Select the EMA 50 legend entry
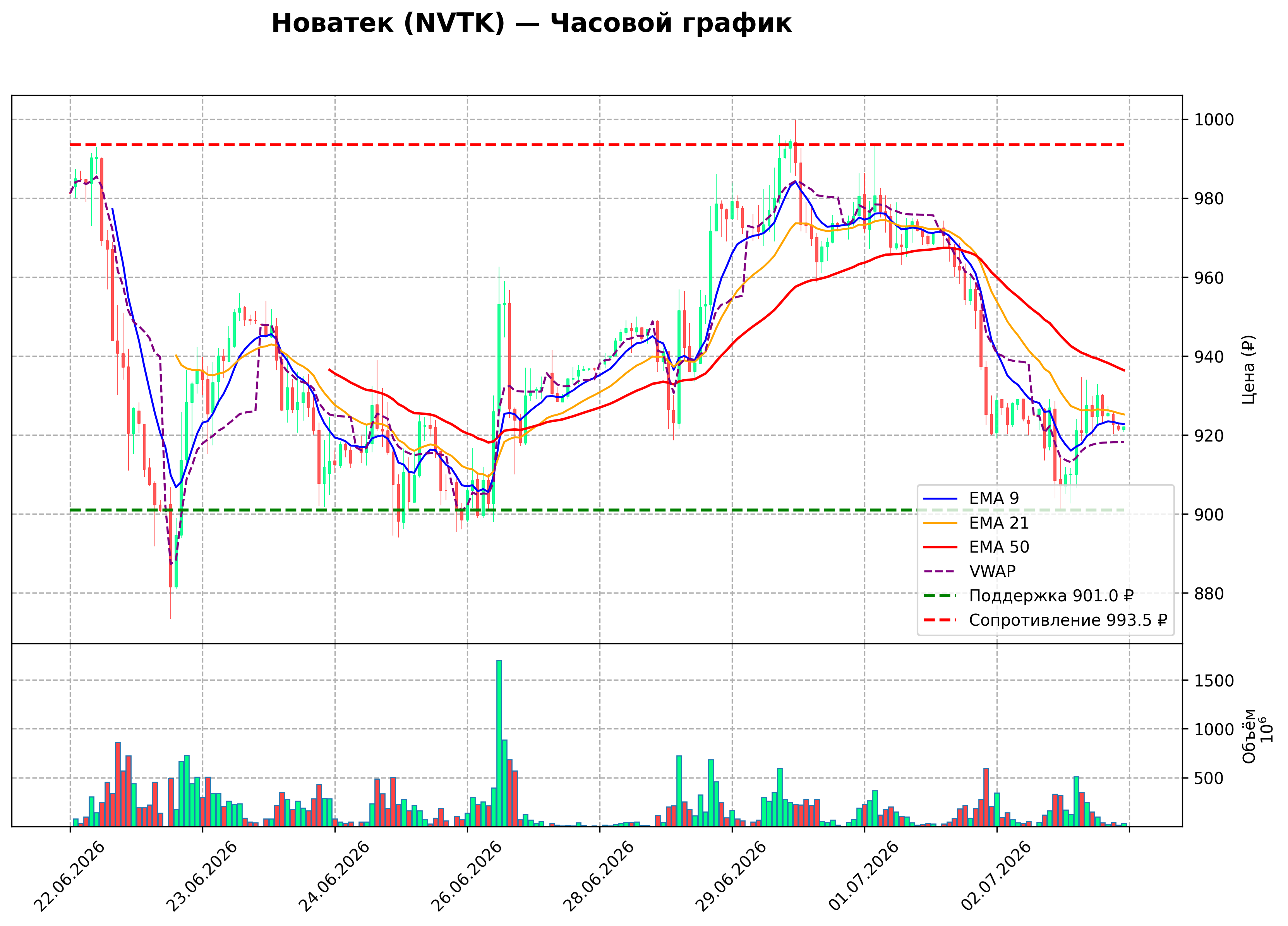 pos(976,547)
